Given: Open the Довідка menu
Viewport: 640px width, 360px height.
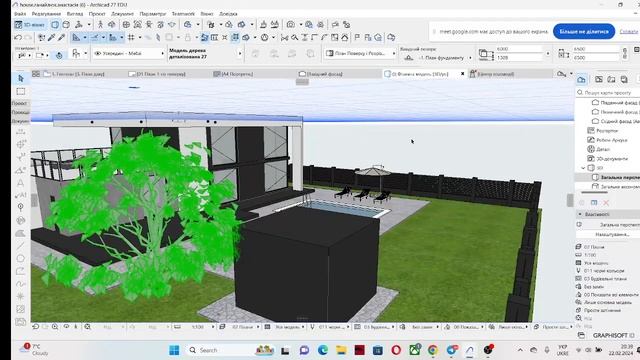Looking at the screenshot, I should (228, 14).
